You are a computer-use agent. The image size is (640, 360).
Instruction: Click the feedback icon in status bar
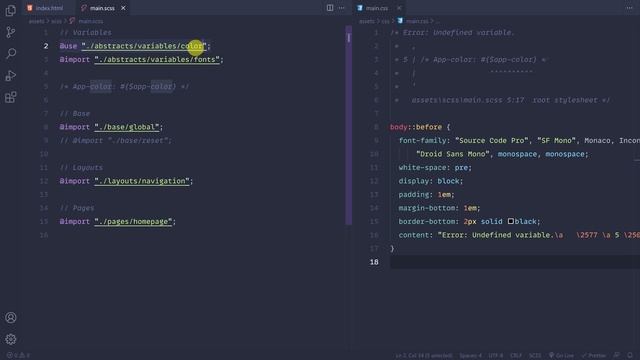coord(617,355)
